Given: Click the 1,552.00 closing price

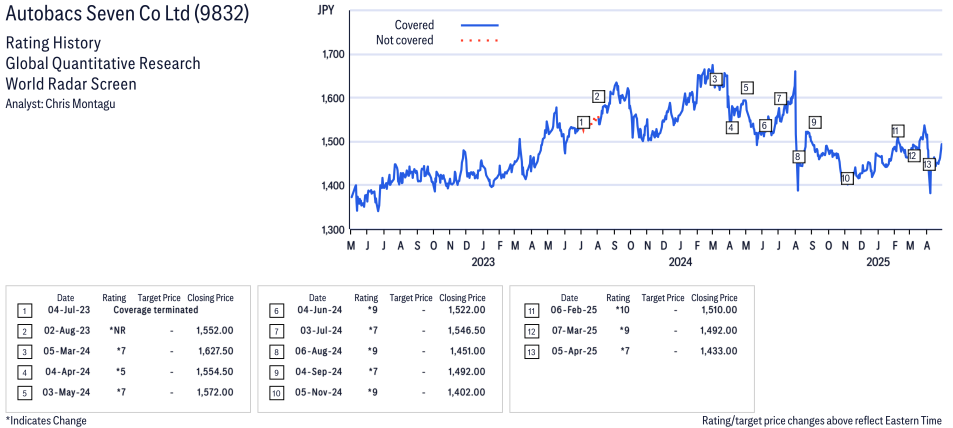Looking at the screenshot, I should pyautogui.click(x=215, y=331).
